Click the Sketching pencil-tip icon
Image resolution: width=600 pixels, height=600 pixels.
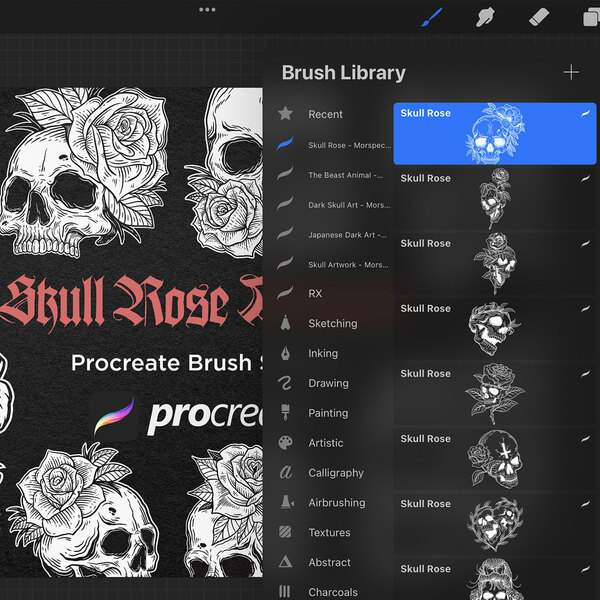(285, 323)
